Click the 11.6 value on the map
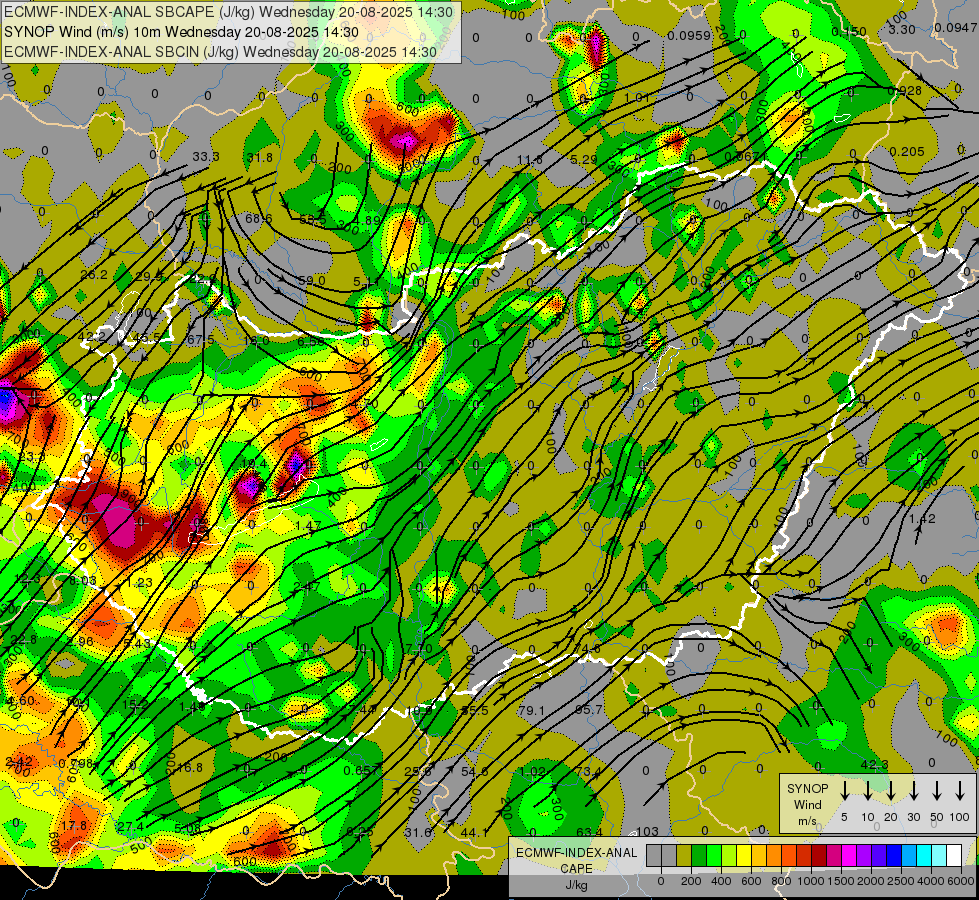Viewport: 979px width, 900px height. pyautogui.click(x=529, y=161)
